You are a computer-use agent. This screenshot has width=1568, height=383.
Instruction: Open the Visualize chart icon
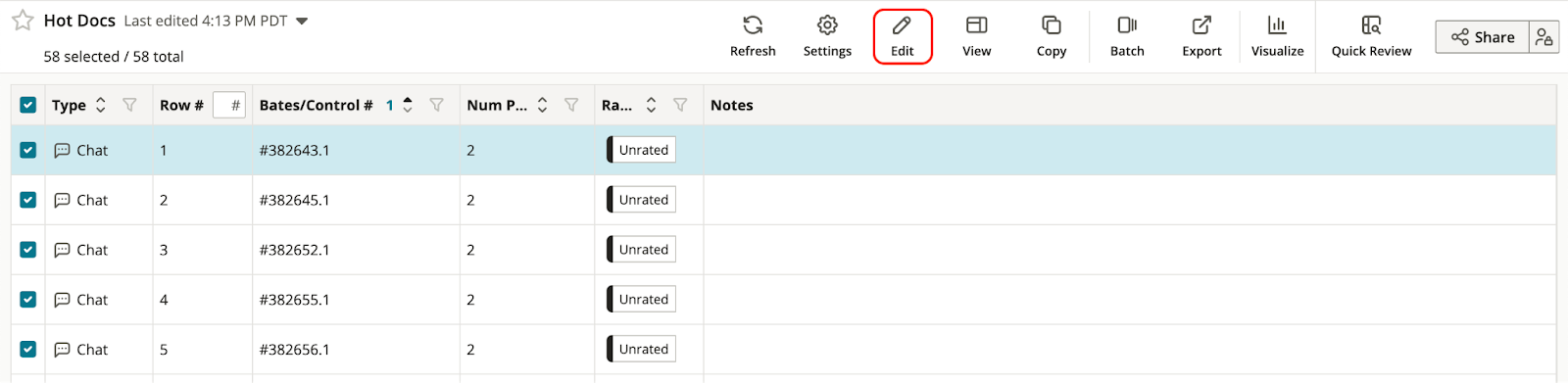coord(1277,25)
